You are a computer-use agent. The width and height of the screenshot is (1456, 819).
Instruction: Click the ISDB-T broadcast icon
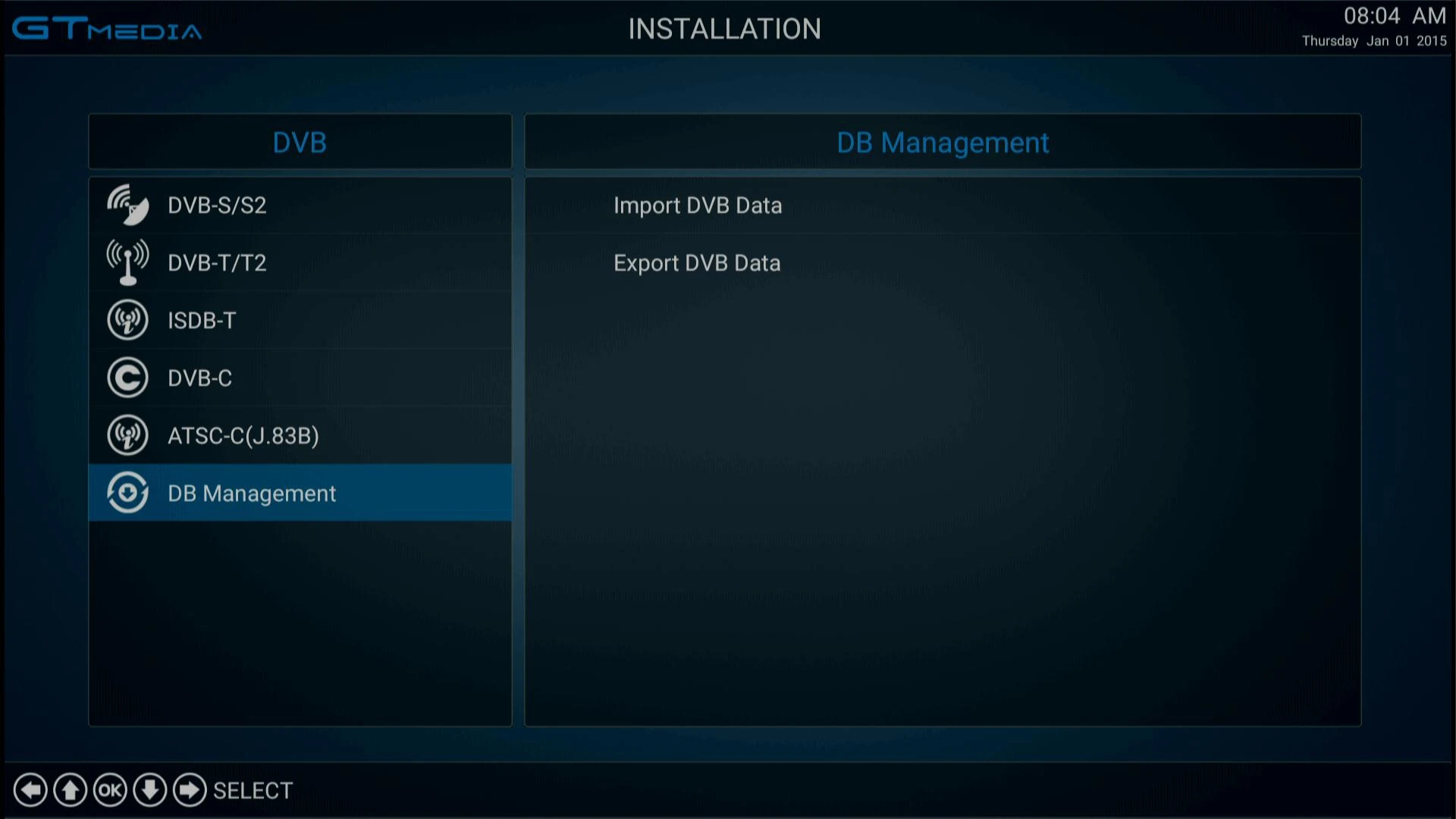coord(127,320)
